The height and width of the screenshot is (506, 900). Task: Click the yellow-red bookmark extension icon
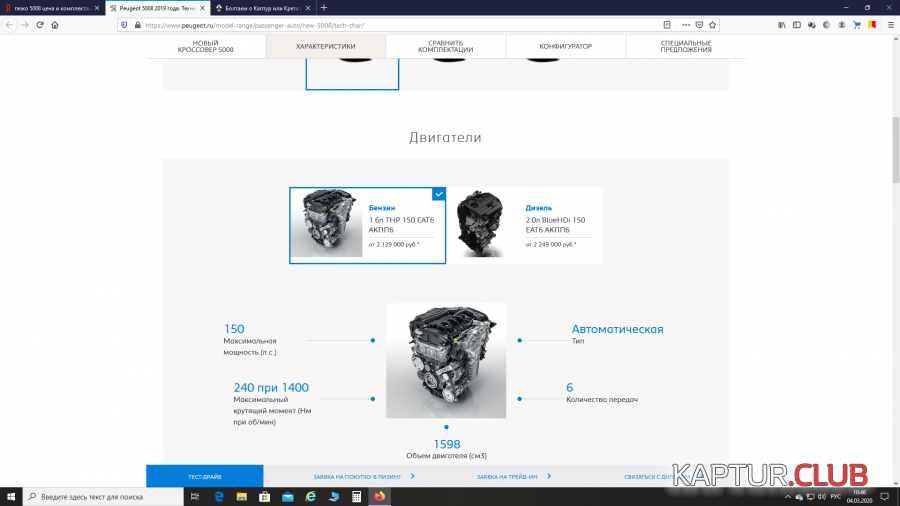pos(872,25)
